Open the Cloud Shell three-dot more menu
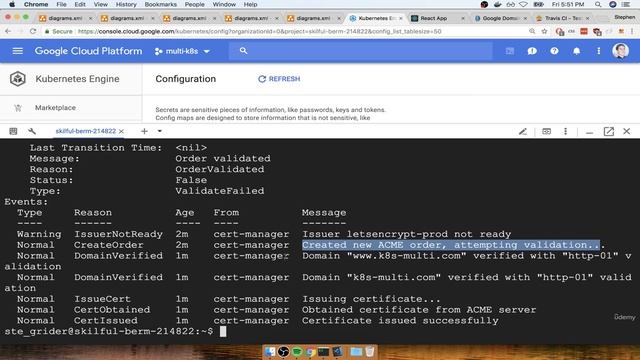Image resolution: width=640 pixels, height=360 pixels. [565, 131]
